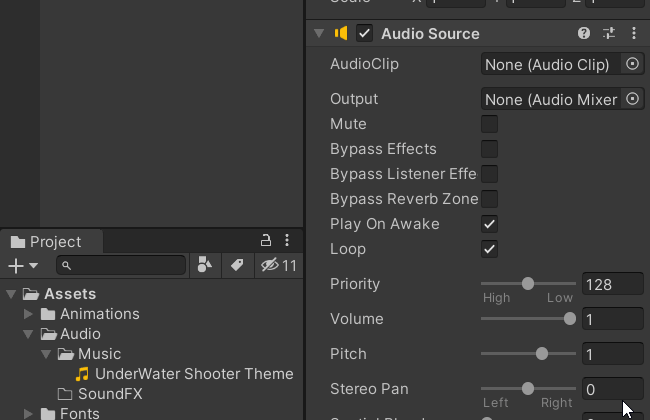
Task: Uncheck Play On Awake
Action: point(489,224)
